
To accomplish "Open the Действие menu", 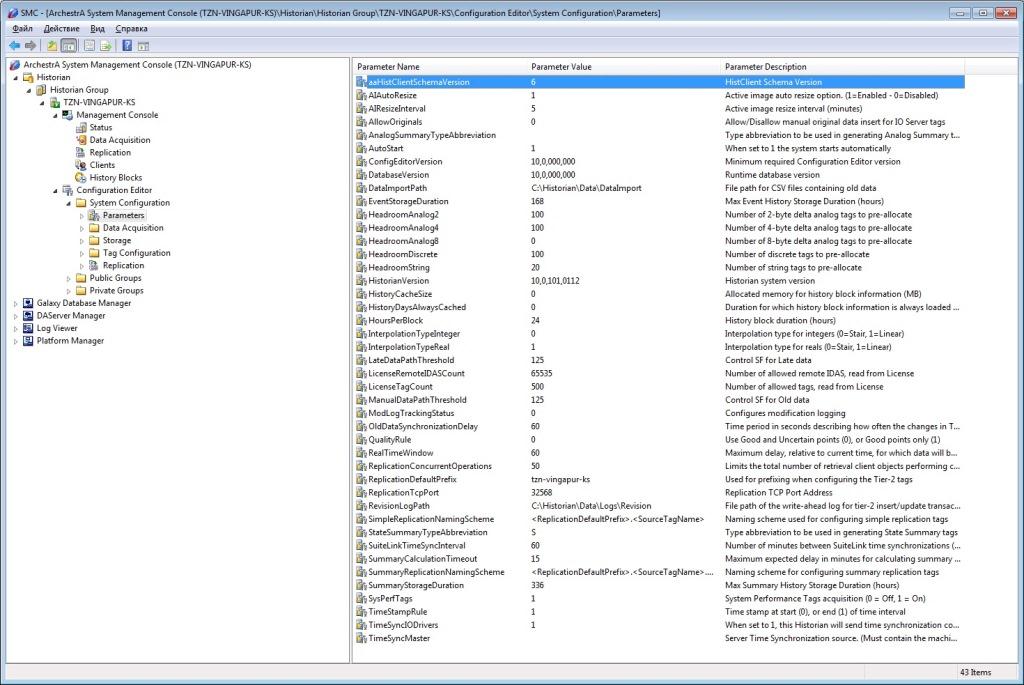I will (x=61, y=29).
